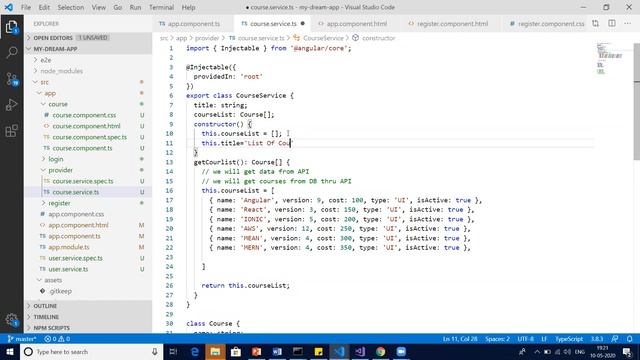This screenshot has width=640, height=360.
Task: Expand the e2e folder
Action: (88, 60)
